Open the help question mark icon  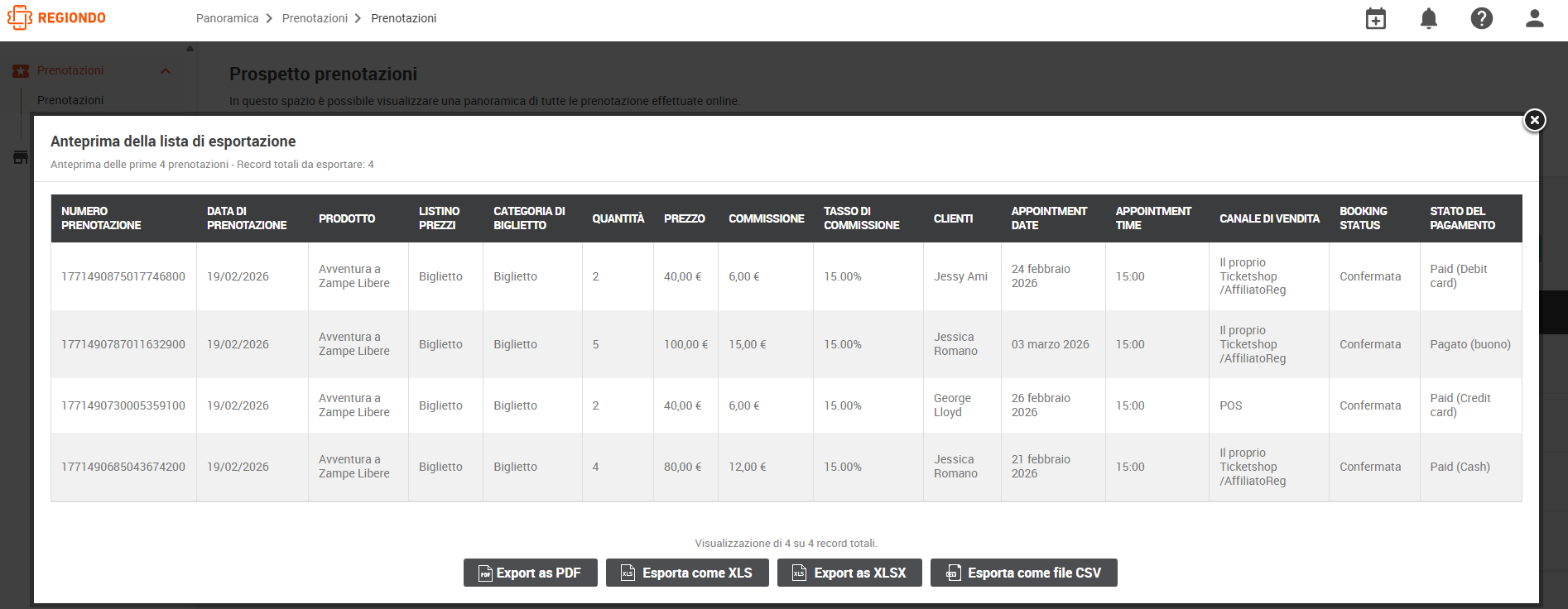(1482, 18)
